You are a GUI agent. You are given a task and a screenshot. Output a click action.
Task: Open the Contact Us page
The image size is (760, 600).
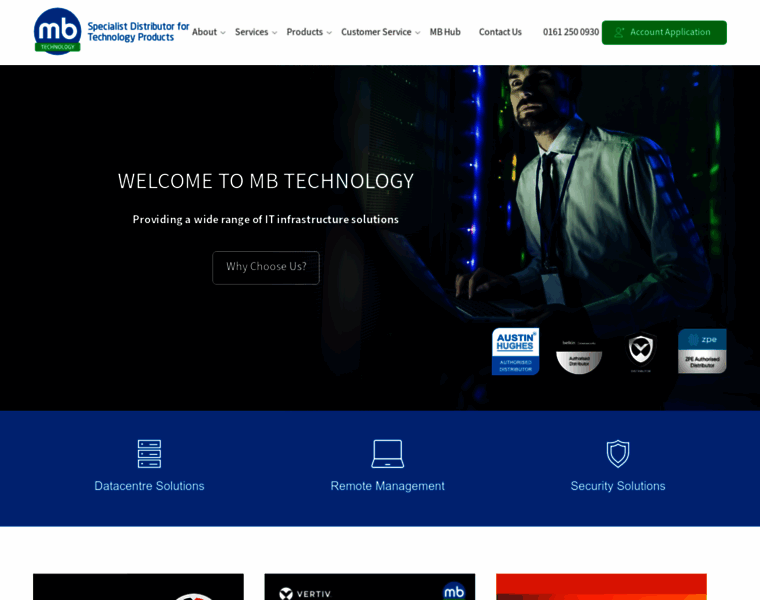(x=500, y=32)
